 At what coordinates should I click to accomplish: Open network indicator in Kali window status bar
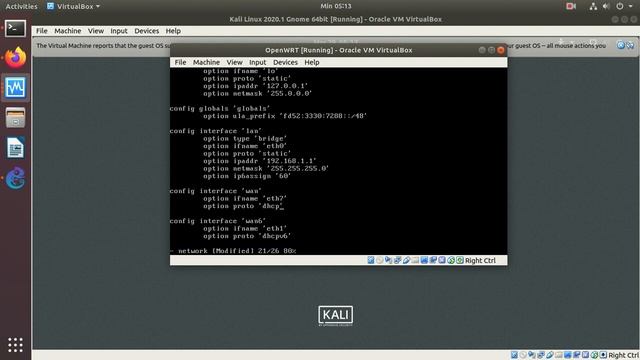(x=540, y=355)
